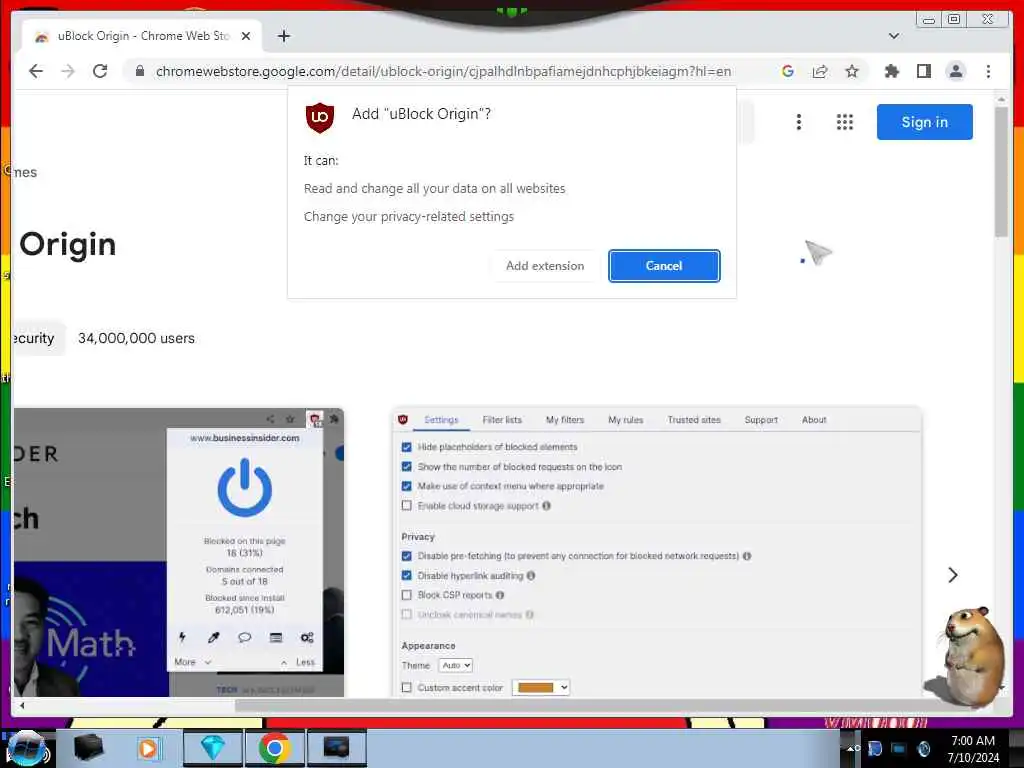
Task: Share this page from the address bar
Action: (x=820, y=71)
